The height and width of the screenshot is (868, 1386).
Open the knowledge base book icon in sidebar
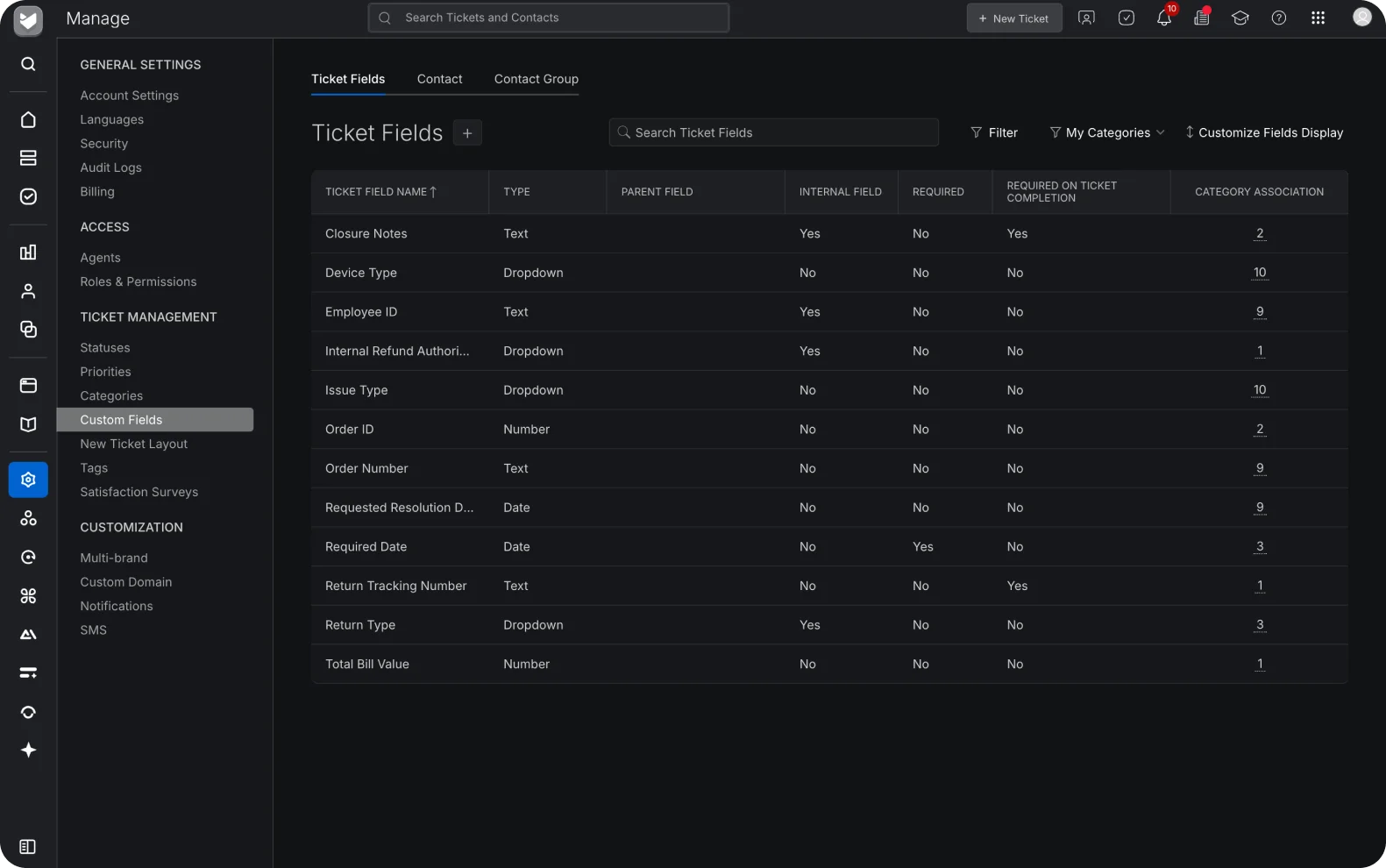(28, 424)
